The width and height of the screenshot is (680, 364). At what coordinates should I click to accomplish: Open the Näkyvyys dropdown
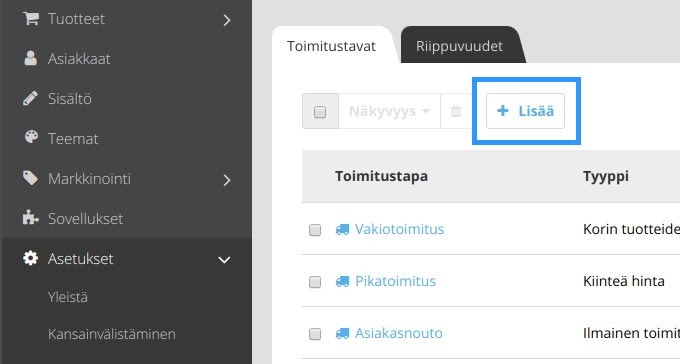pos(389,111)
